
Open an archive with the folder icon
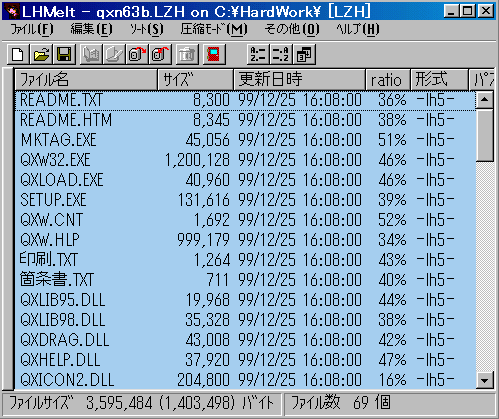pyautogui.click(x=41, y=54)
